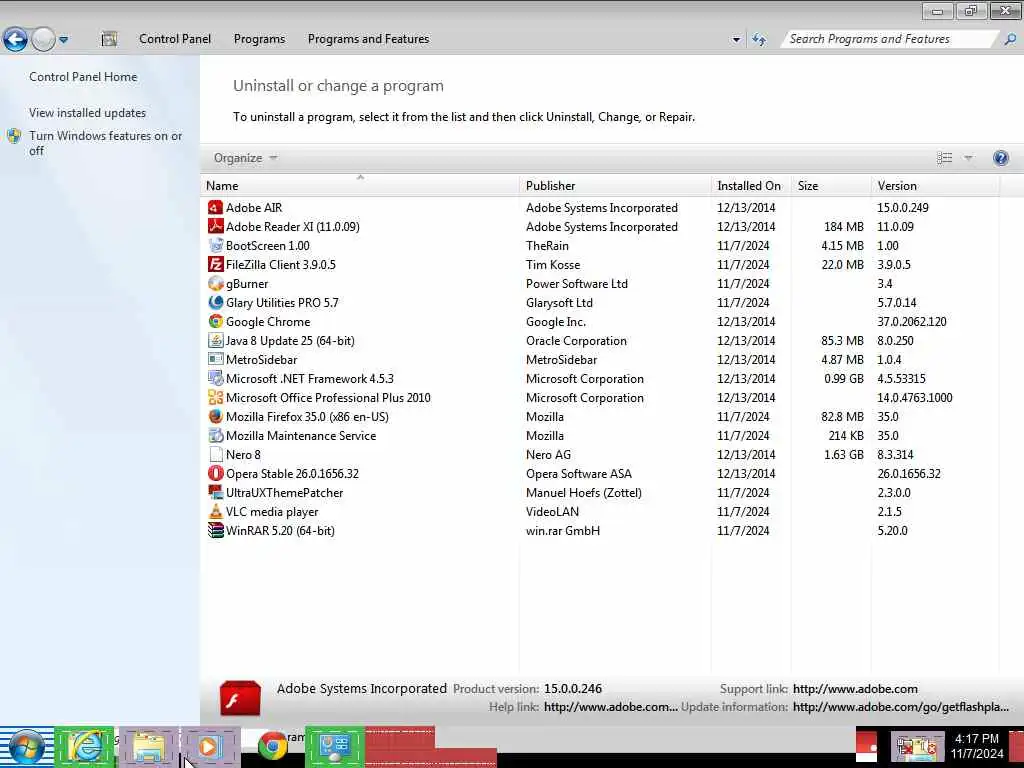Open the Windows Start orb
Viewport: 1024px width, 768px height.
pos(27,747)
